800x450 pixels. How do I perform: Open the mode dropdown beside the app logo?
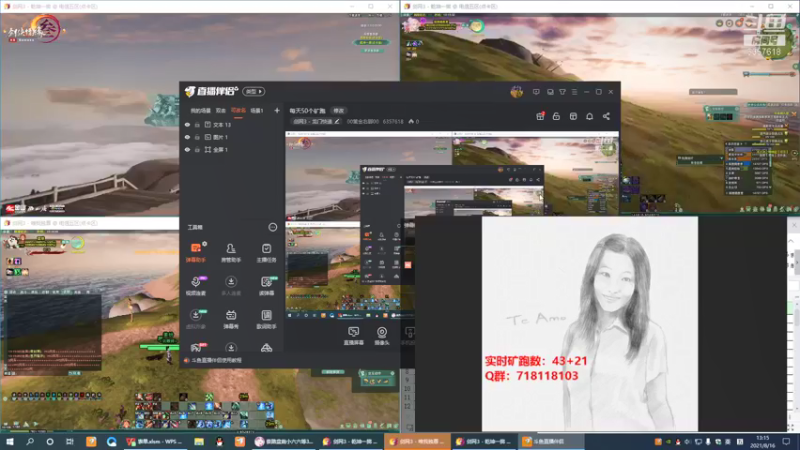point(254,91)
